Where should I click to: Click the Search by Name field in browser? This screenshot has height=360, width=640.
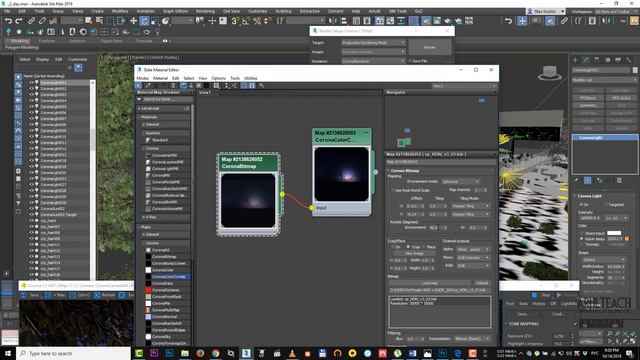[x=167, y=99]
